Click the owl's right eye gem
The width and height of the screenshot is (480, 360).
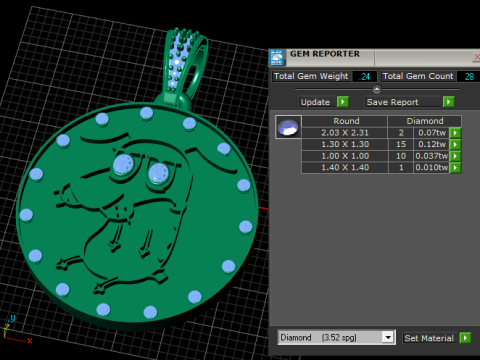(159, 174)
